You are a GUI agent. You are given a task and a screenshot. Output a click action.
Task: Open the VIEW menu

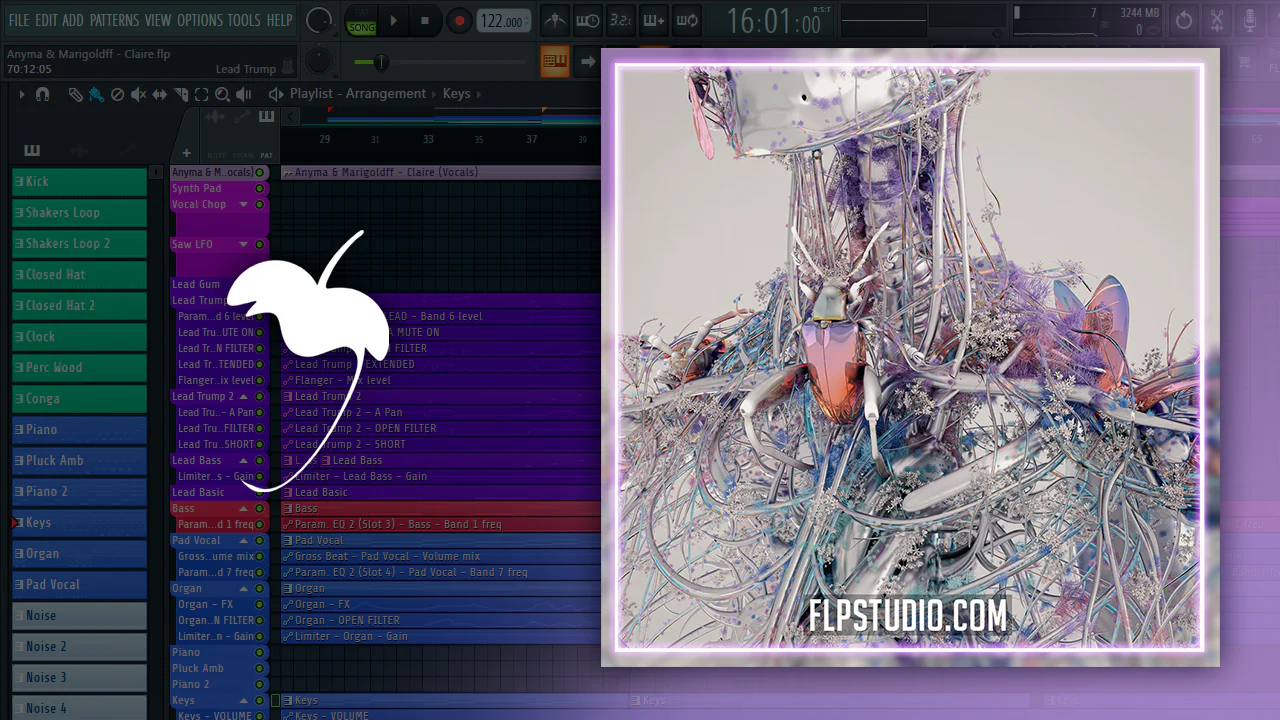coord(158,20)
